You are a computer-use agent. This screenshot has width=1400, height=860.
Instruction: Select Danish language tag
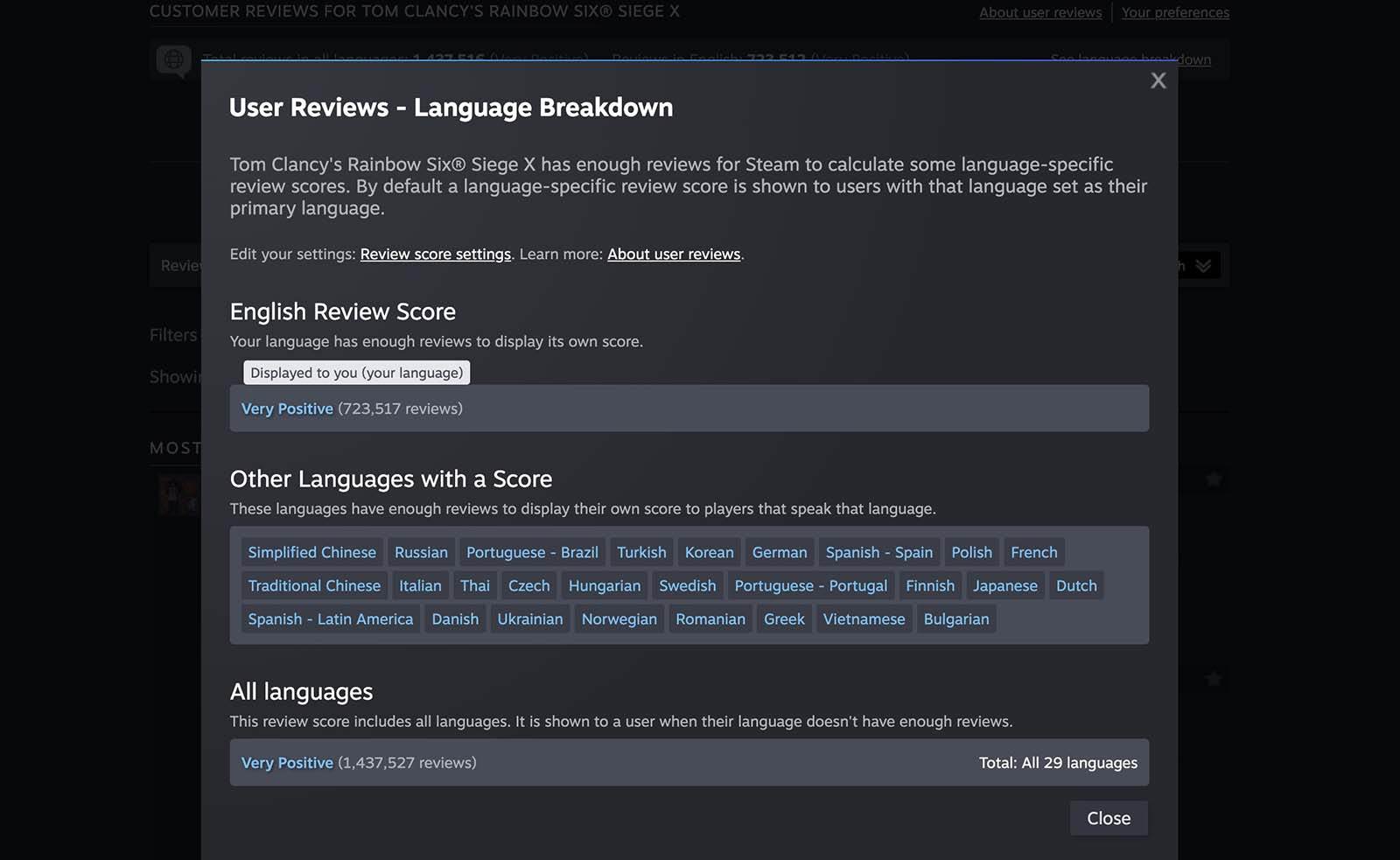click(x=455, y=619)
